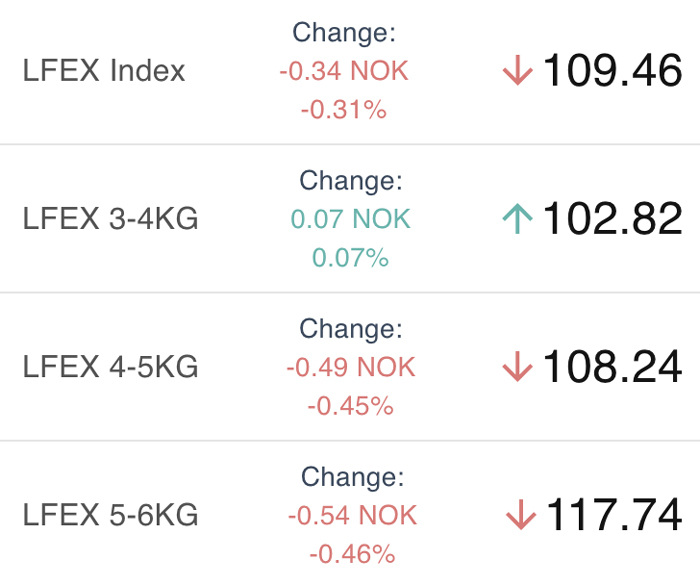
Task: Click the -0.46% percentage change
Action: 352,555
